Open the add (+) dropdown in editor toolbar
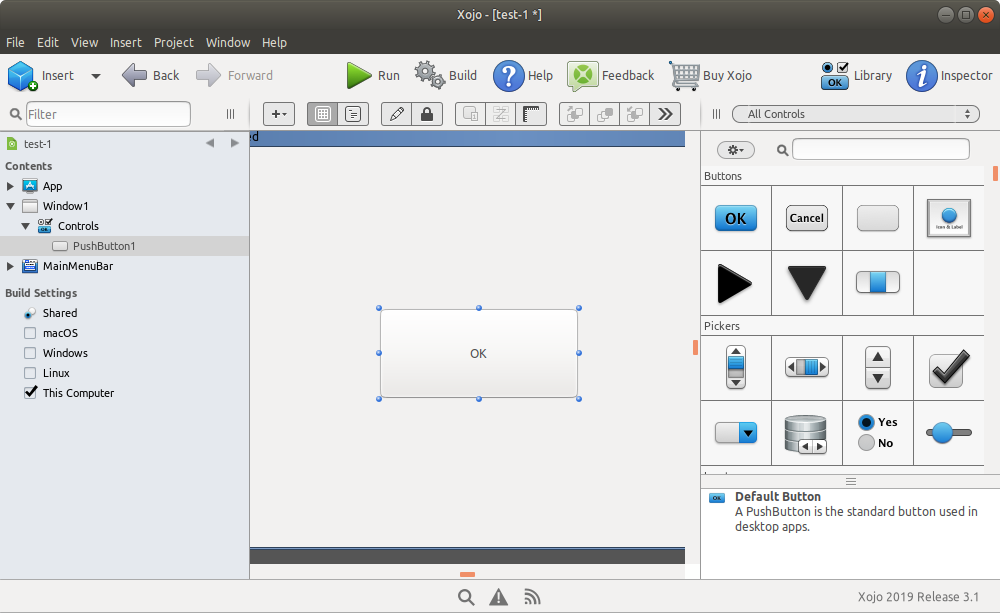The height and width of the screenshot is (613, 1000). pyautogui.click(x=279, y=114)
